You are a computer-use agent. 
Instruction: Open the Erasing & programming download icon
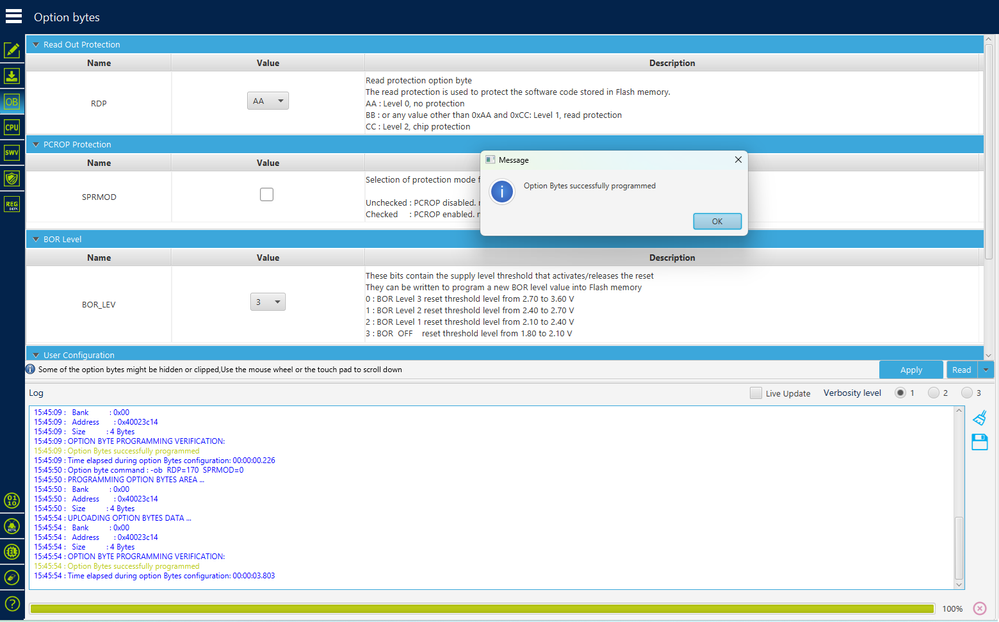click(x=12, y=76)
